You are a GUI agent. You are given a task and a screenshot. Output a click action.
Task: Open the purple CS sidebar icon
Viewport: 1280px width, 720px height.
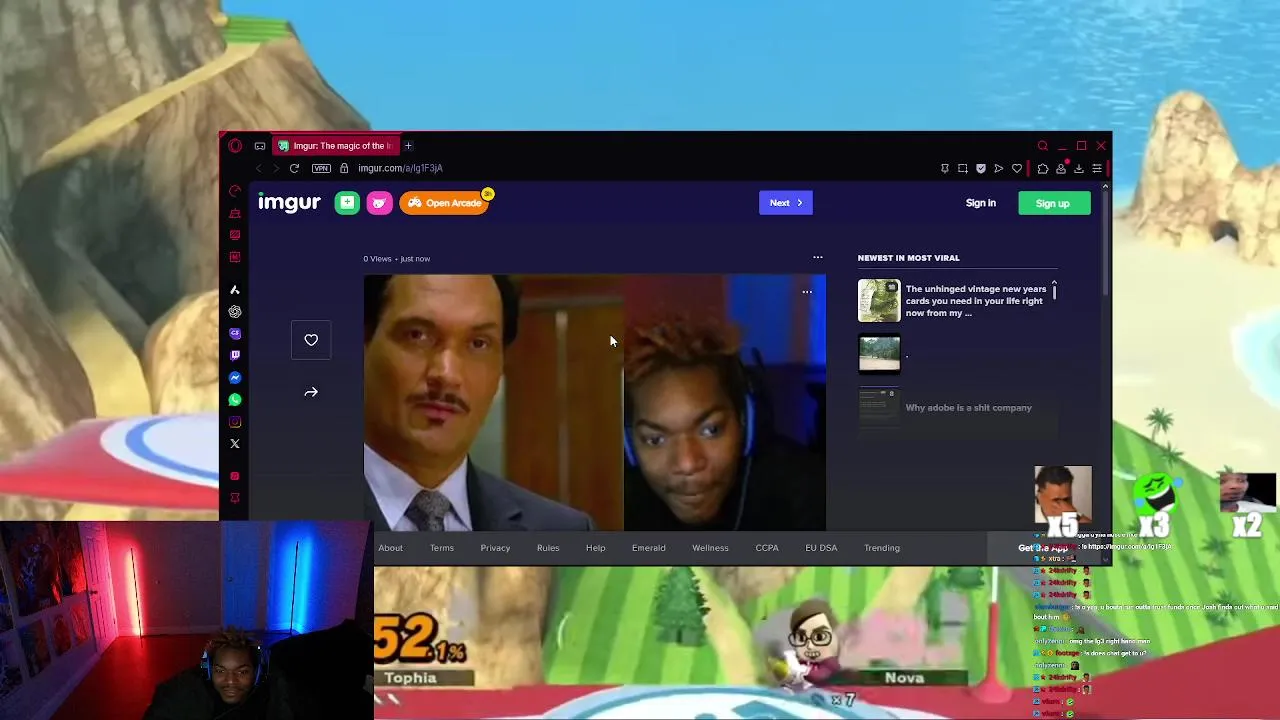(235, 334)
